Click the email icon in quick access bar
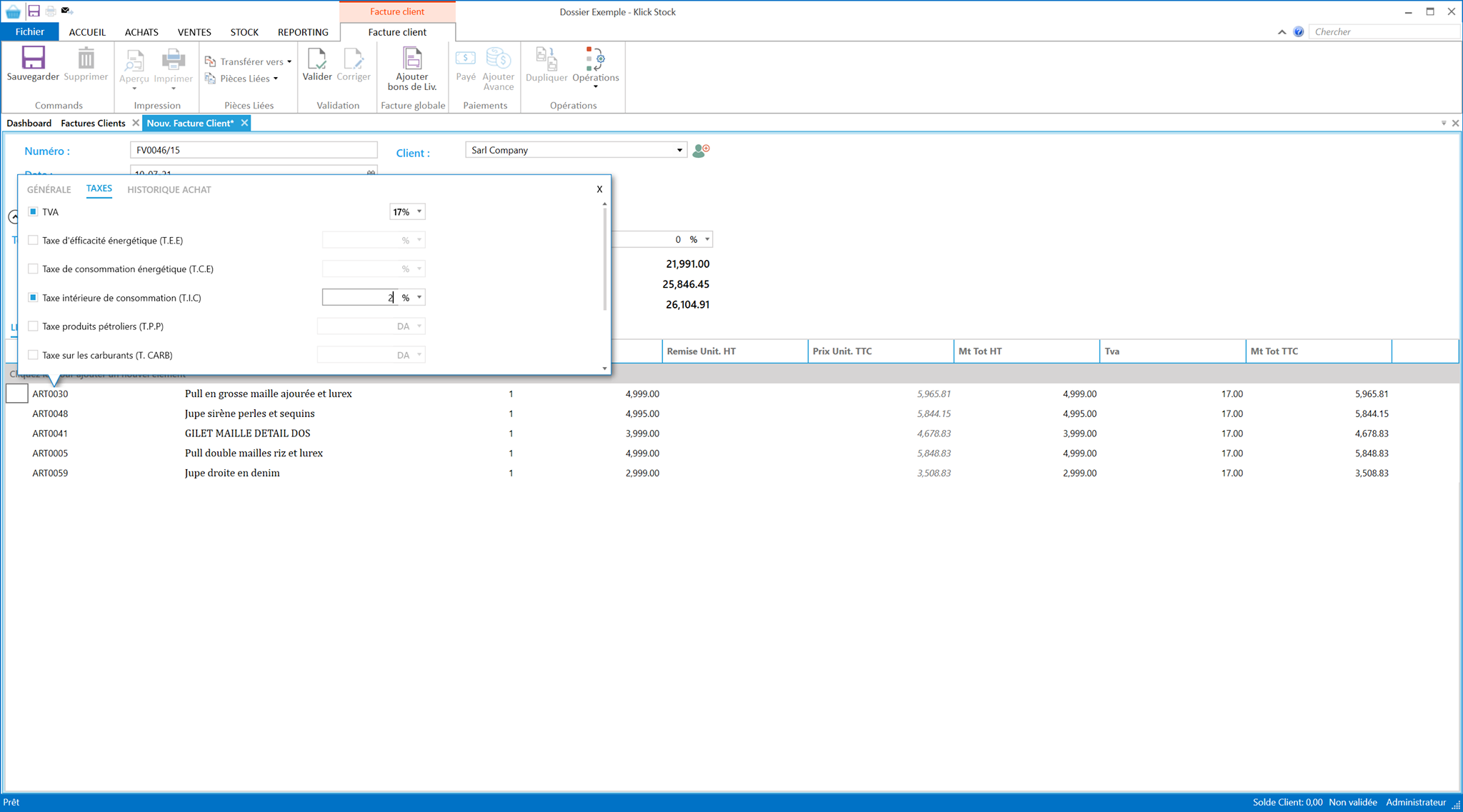The width and height of the screenshot is (1463, 812). (x=67, y=11)
